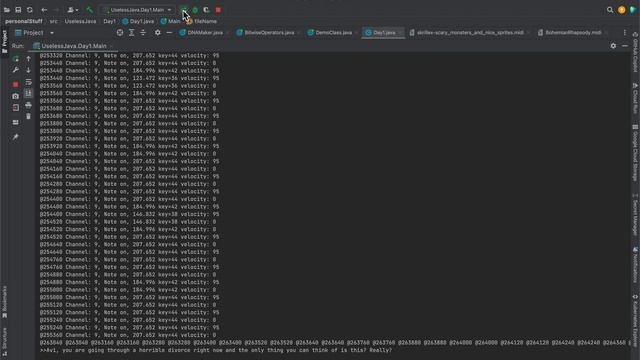640x360 pixels.
Task: Open the Bookmarks side tool window
Action: pos(4,302)
